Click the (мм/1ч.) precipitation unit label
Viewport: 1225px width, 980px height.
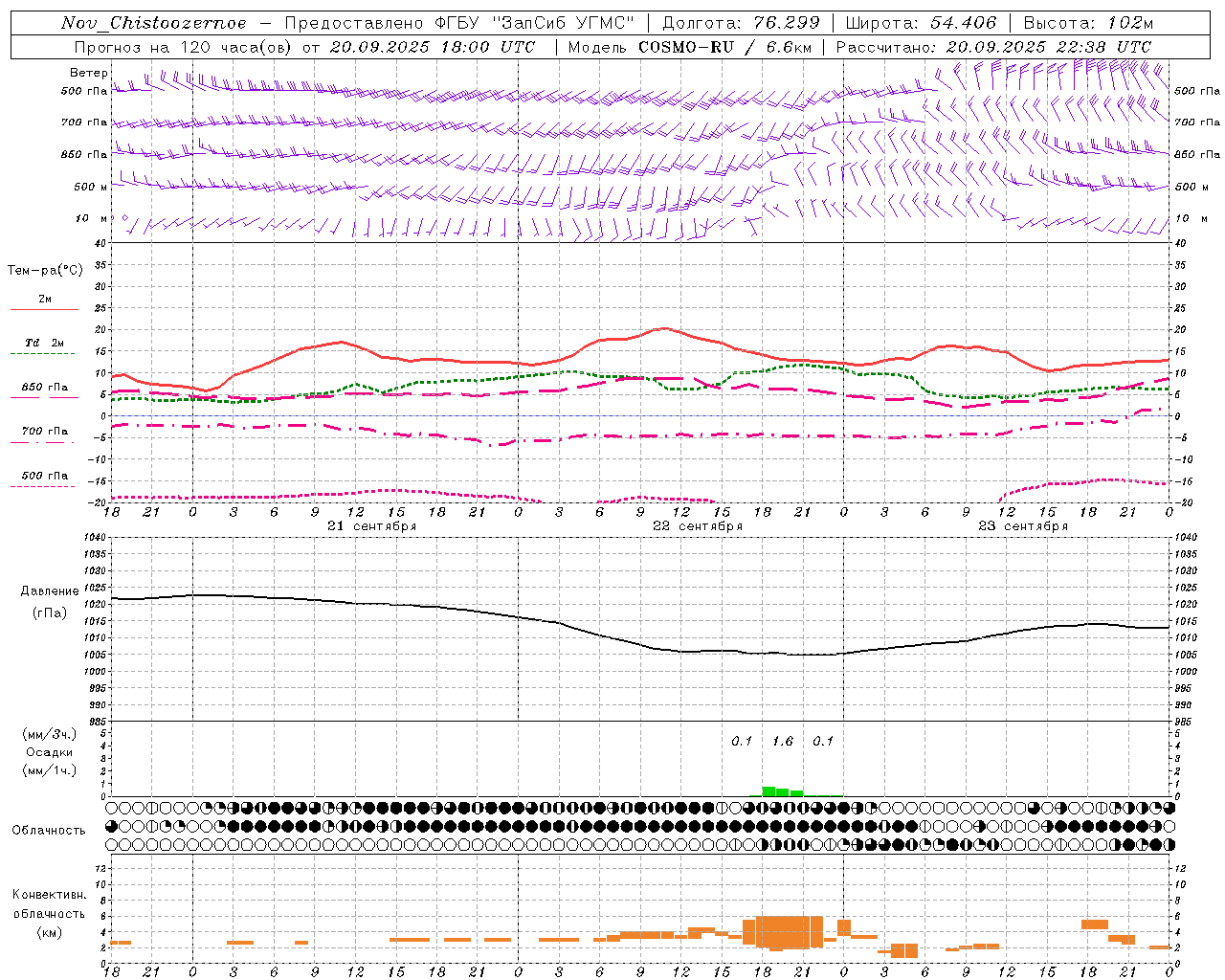(50, 770)
